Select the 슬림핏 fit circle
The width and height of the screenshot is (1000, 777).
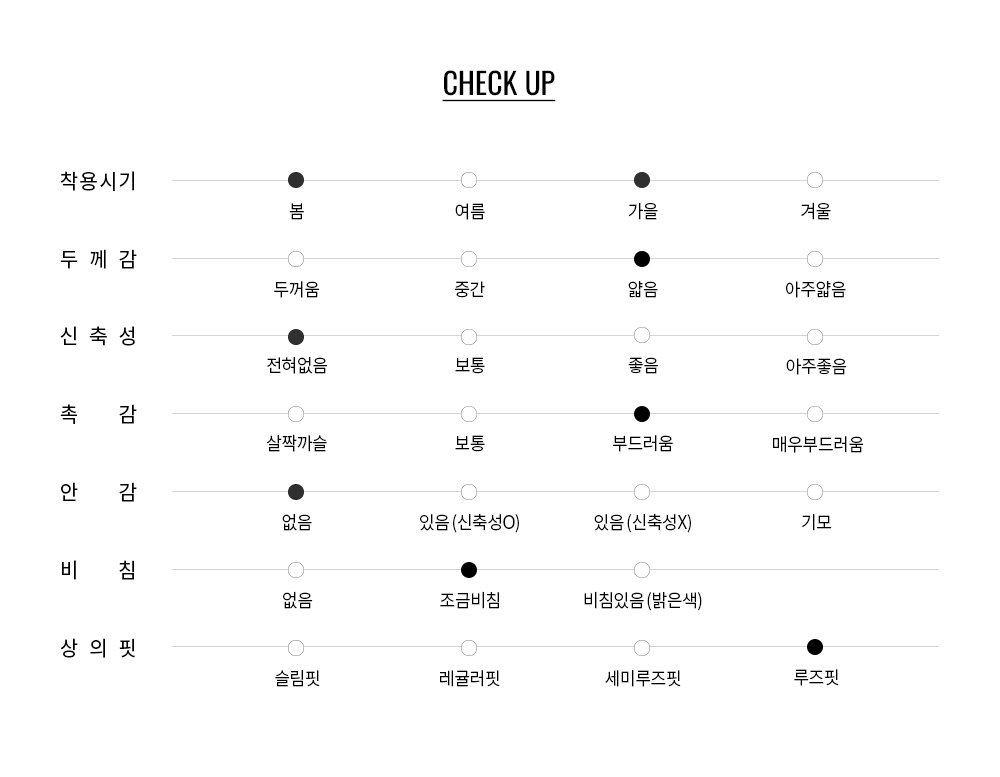tap(296, 648)
